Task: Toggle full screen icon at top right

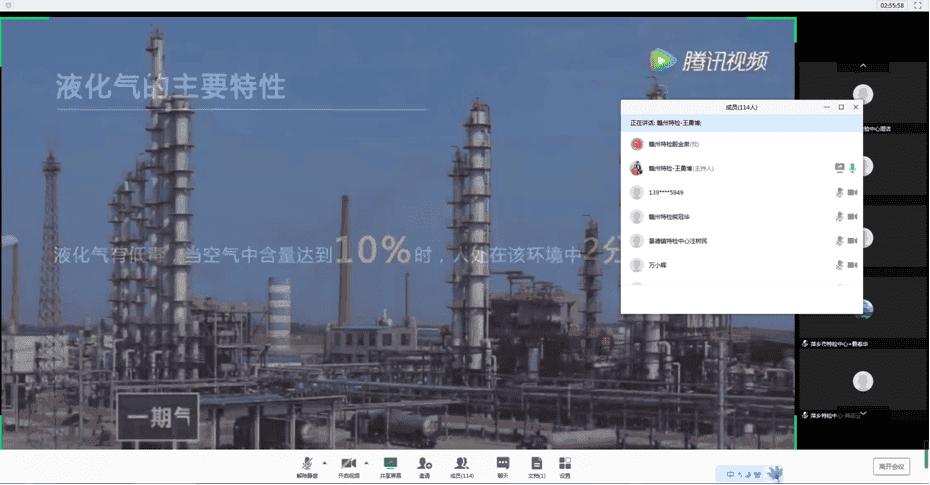Action: [x=918, y=5]
